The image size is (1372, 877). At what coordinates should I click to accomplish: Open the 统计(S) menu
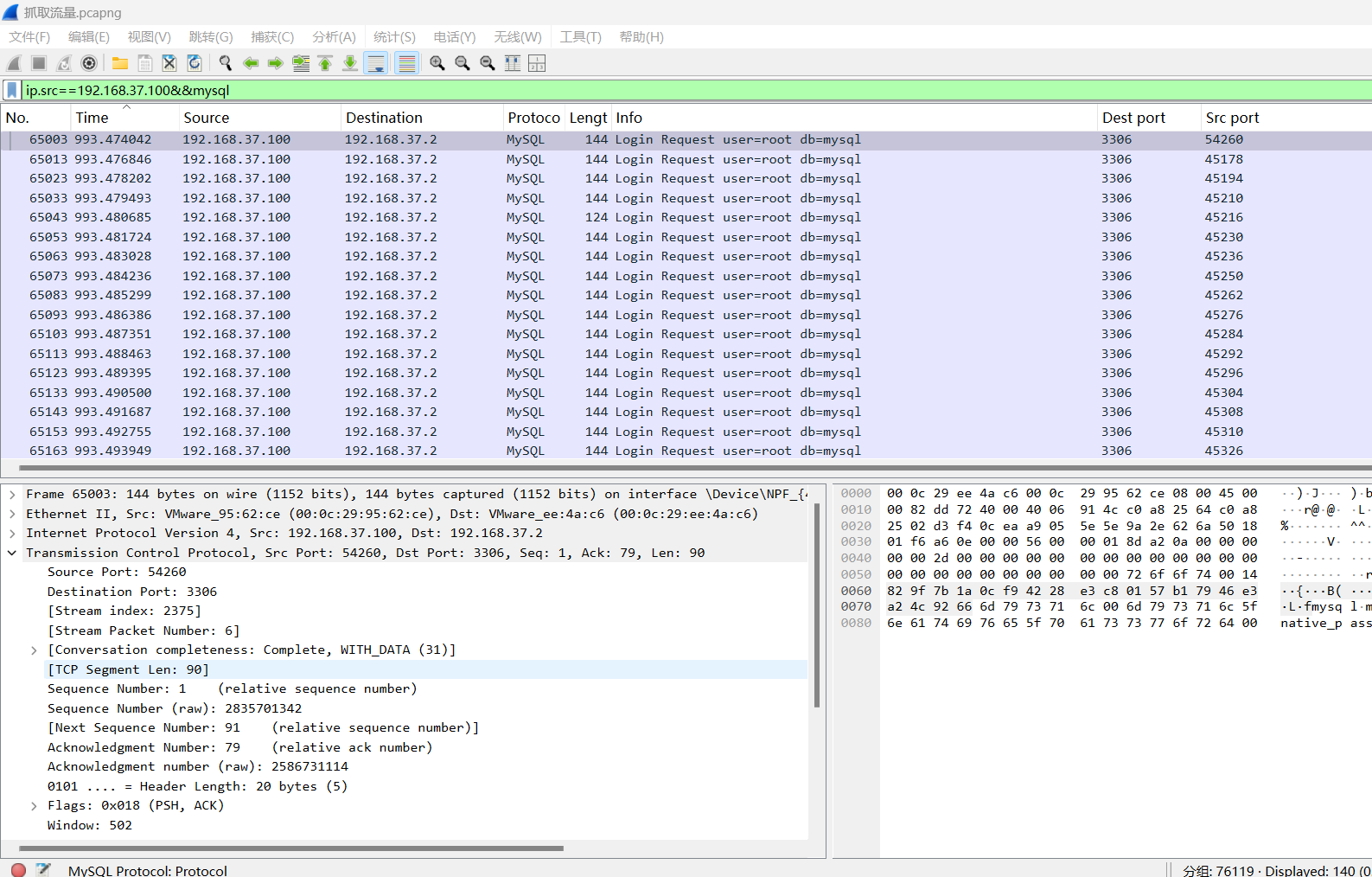[x=394, y=37]
